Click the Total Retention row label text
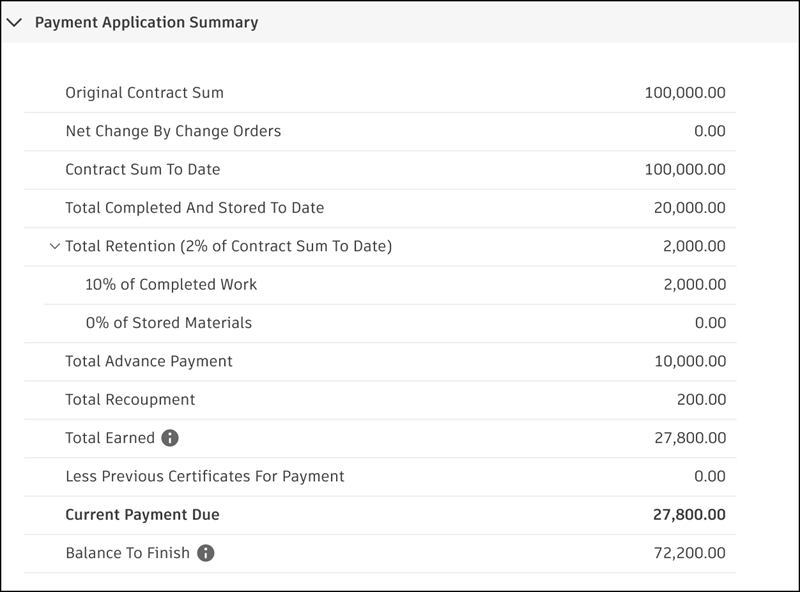800x592 pixels. point(228,246)
